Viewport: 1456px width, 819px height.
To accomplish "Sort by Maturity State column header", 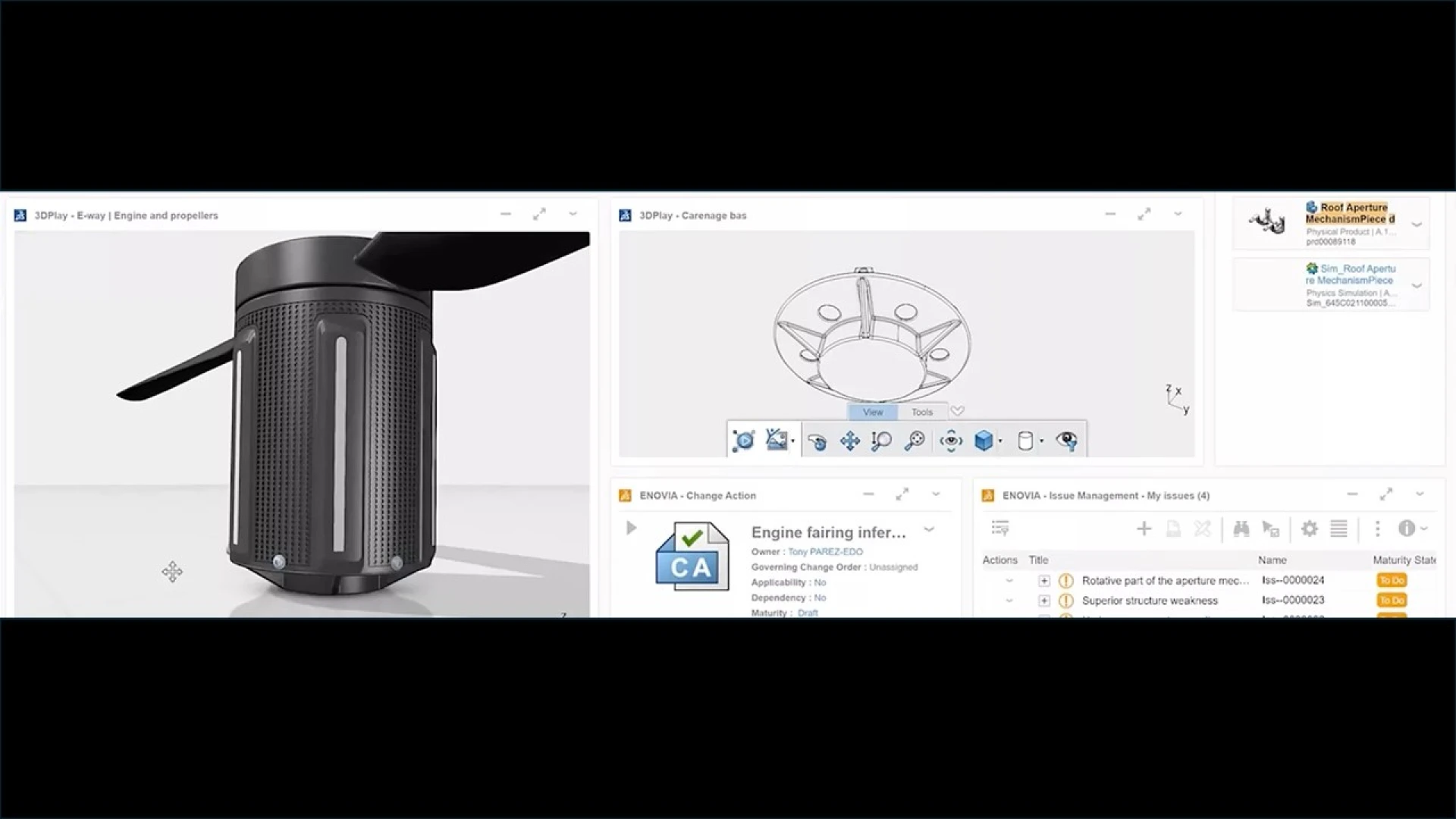I will [x=1404, y=560].
